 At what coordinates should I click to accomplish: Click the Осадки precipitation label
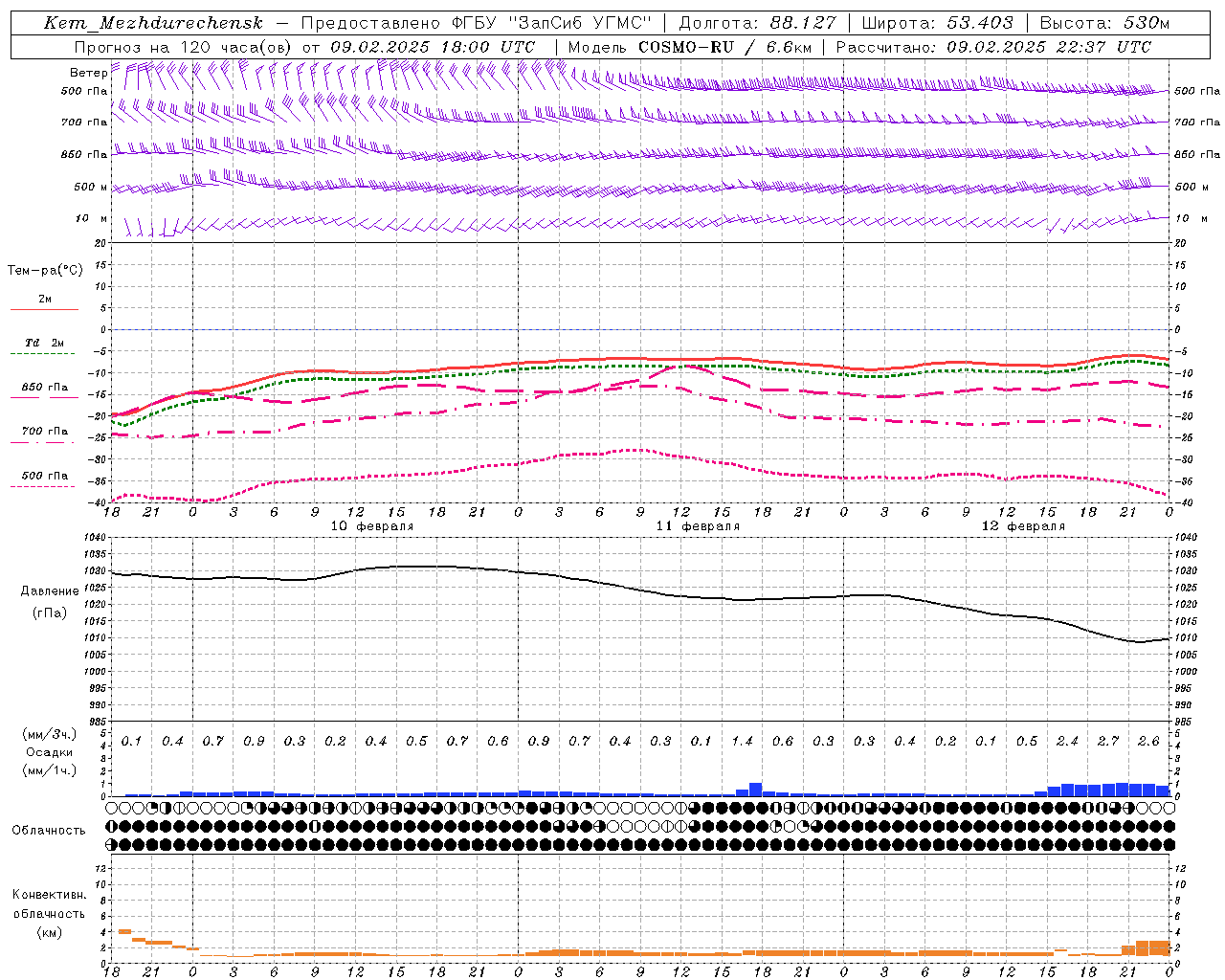tap(49, 752)
